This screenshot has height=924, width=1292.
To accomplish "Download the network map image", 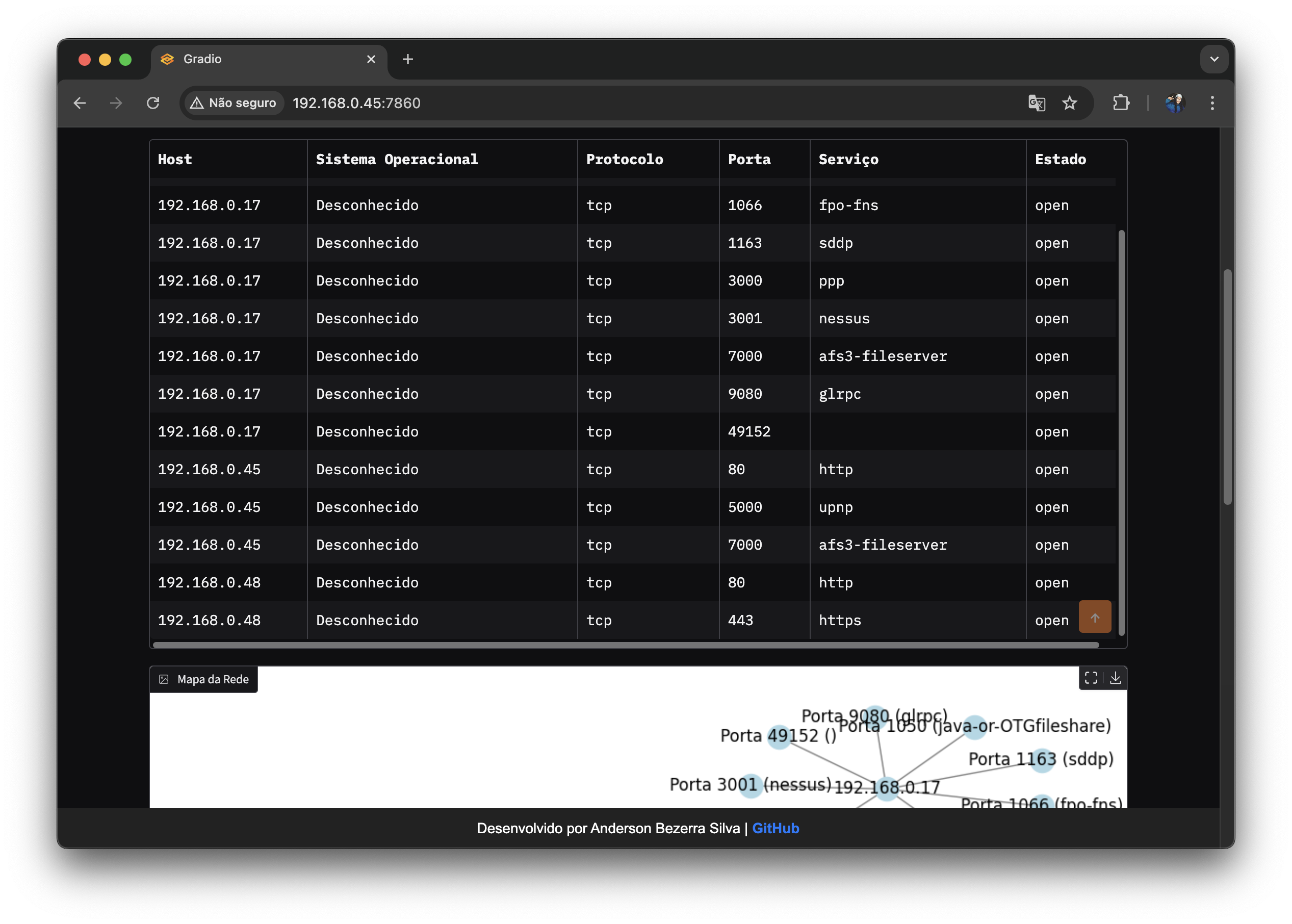I will point(1115,678).
